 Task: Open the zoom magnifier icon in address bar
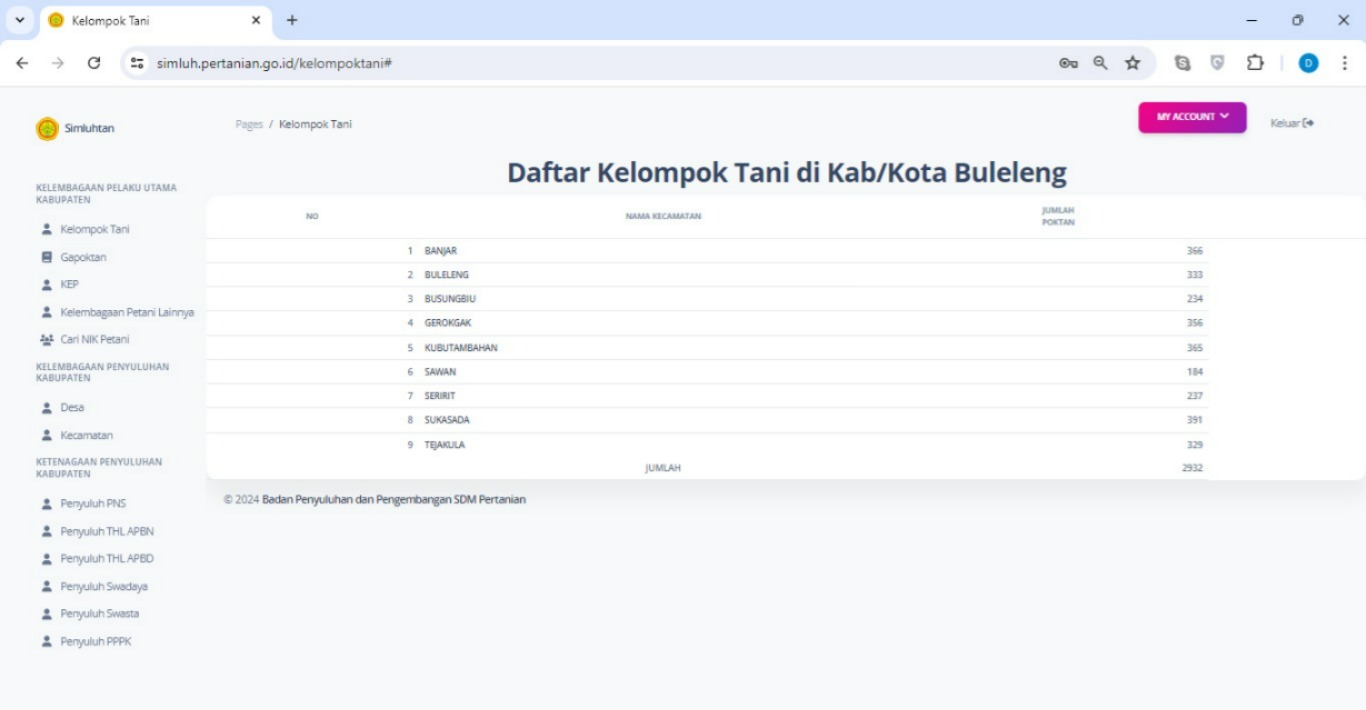point(1100,63)
